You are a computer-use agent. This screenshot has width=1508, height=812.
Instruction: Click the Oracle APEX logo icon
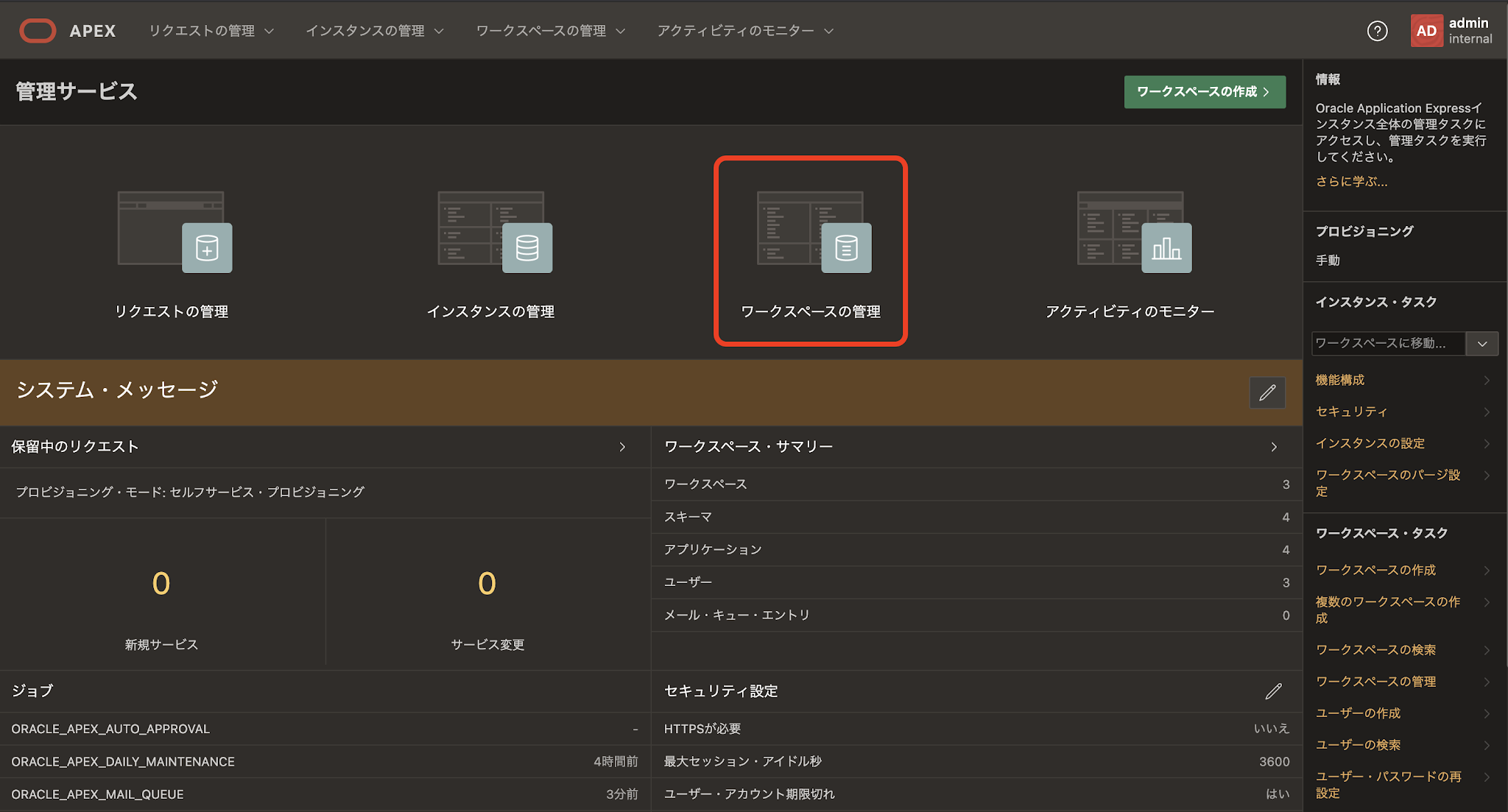(x=38, y=31)
